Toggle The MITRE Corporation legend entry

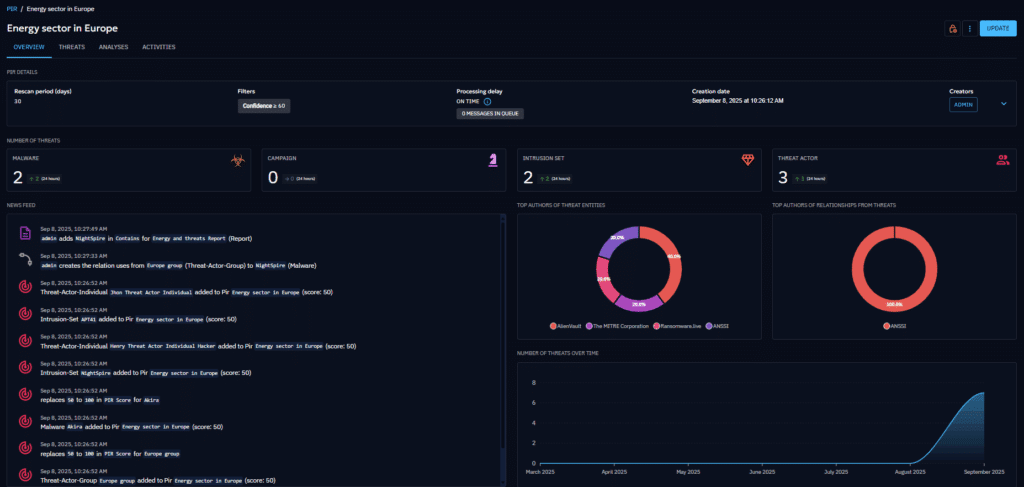click(x=623, y=326)
